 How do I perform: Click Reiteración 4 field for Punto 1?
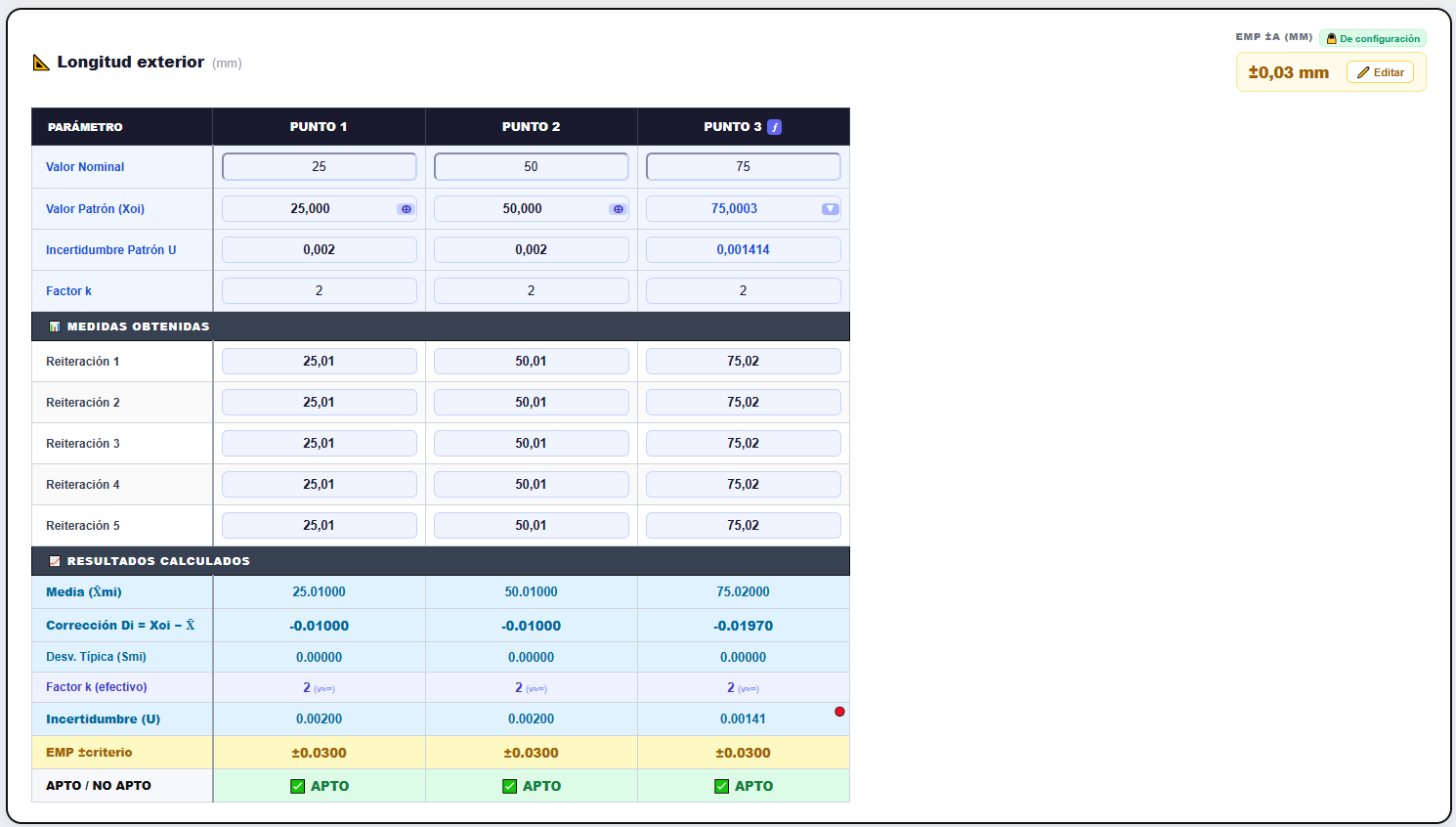click(x=320, y=485)
